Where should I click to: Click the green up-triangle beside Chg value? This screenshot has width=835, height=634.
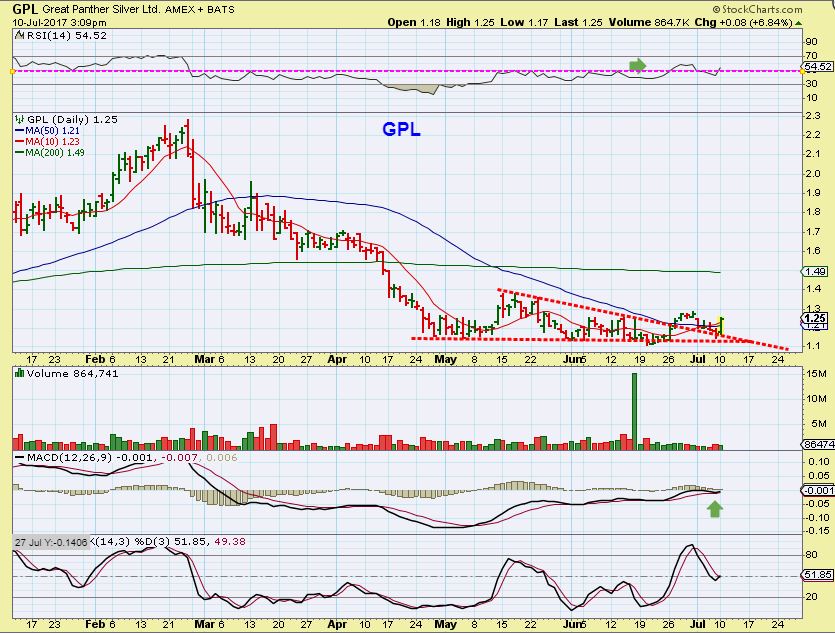[798, 23]
